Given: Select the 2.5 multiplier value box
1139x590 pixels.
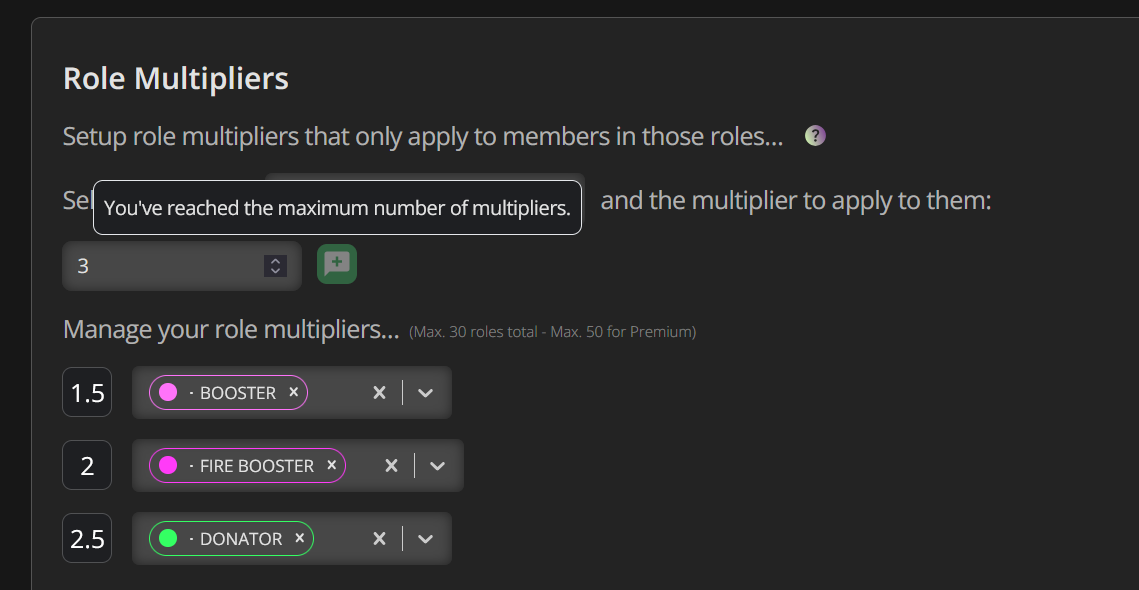Looking at the screenshot, I should tap(87, 538).
